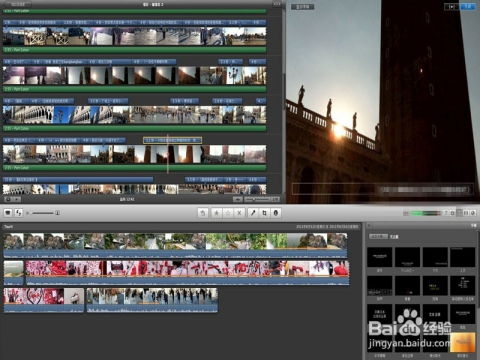The width and height of the screenshot is (480, 360).
Task: Show the music and sound effects browser
Action: [x=446, y=213]
